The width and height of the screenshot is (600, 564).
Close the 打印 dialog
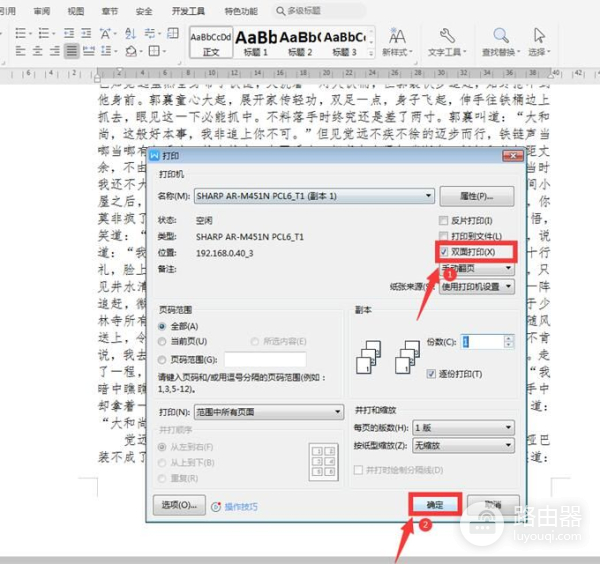point(512,155)
